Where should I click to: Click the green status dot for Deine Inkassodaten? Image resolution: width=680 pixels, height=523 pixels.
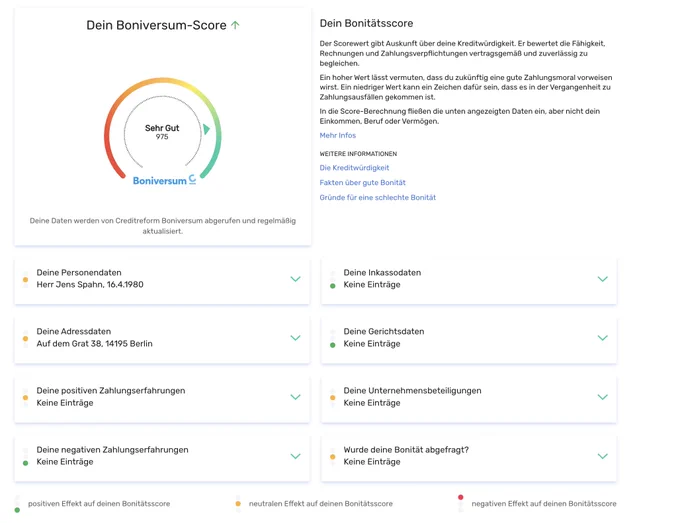pos(333,286)
